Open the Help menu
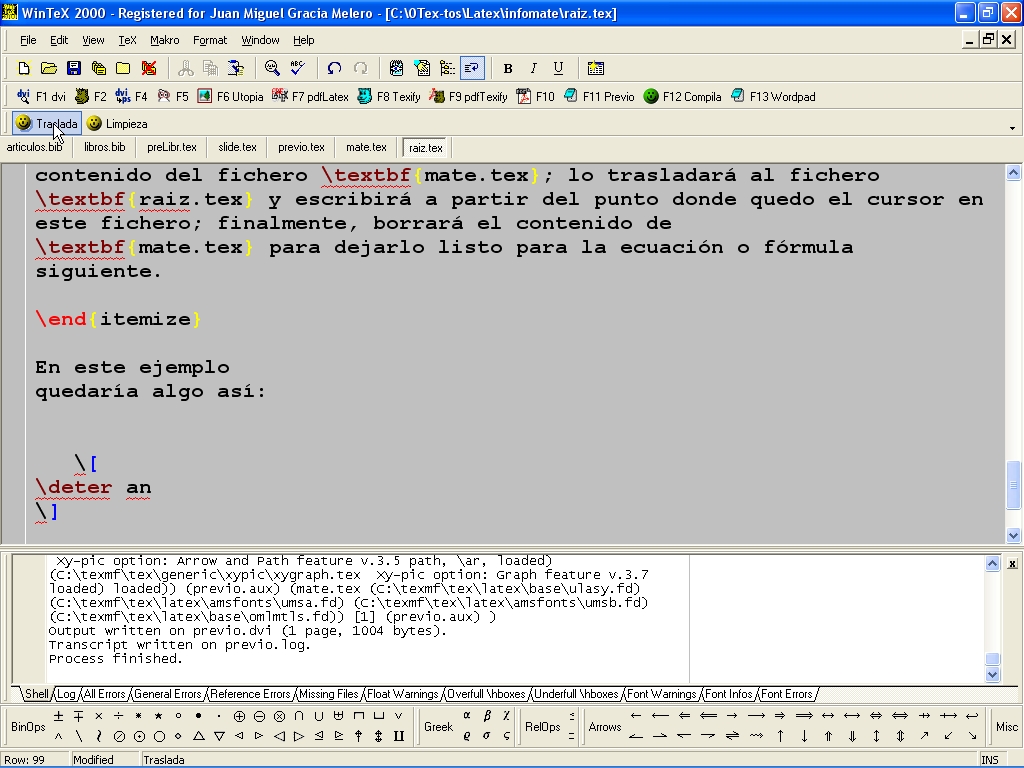 (x=303, y=40)
